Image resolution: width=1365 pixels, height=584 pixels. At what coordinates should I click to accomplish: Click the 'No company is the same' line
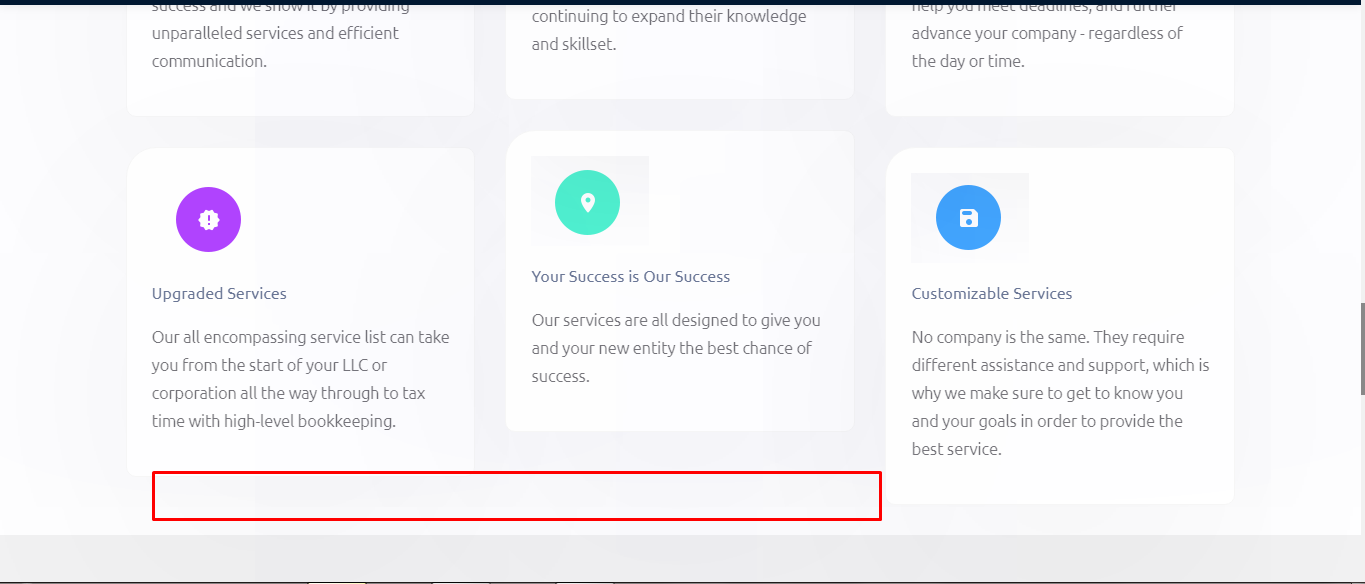(1047, 337)
